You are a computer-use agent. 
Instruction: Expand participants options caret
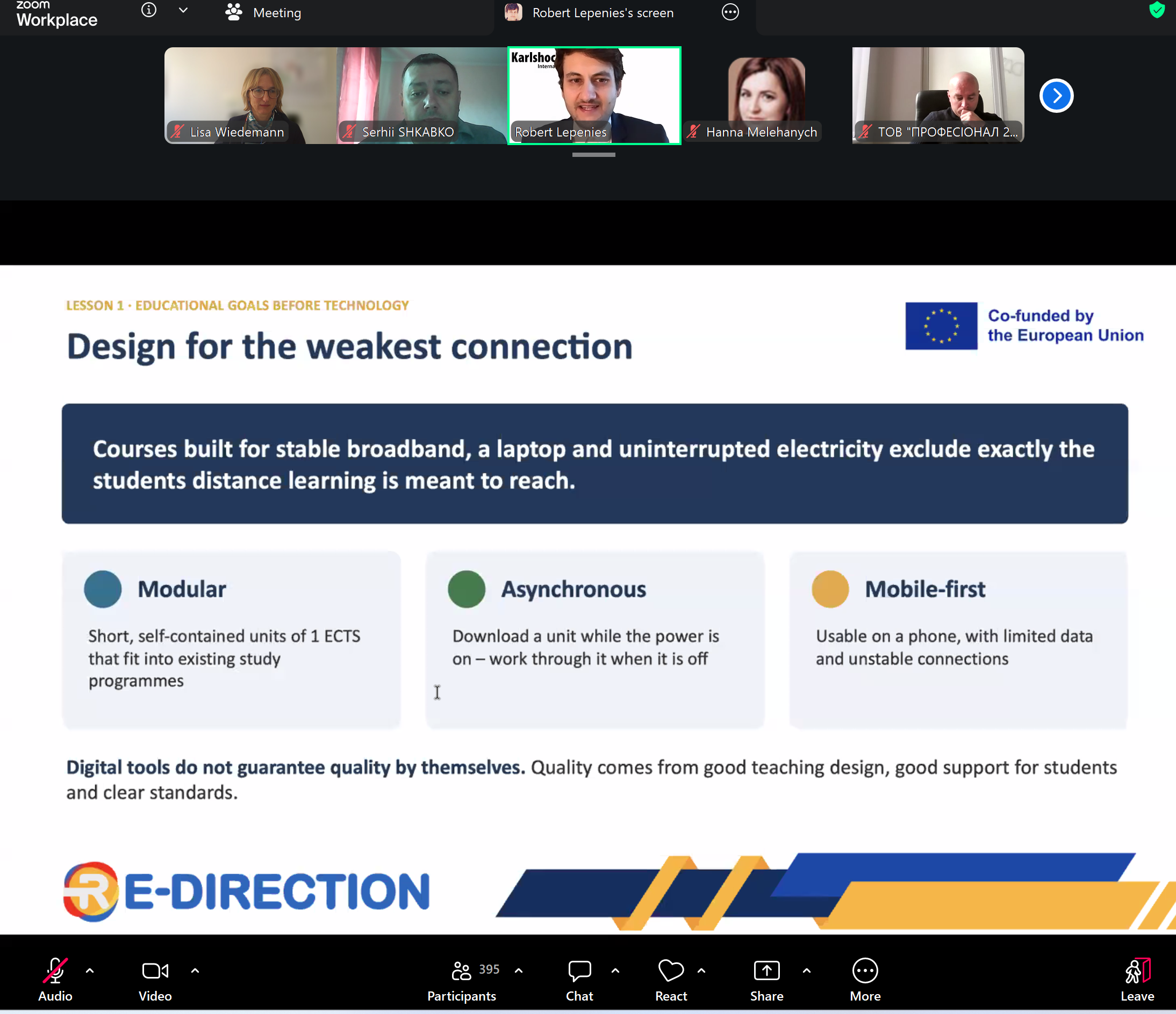tap(518, 970)
